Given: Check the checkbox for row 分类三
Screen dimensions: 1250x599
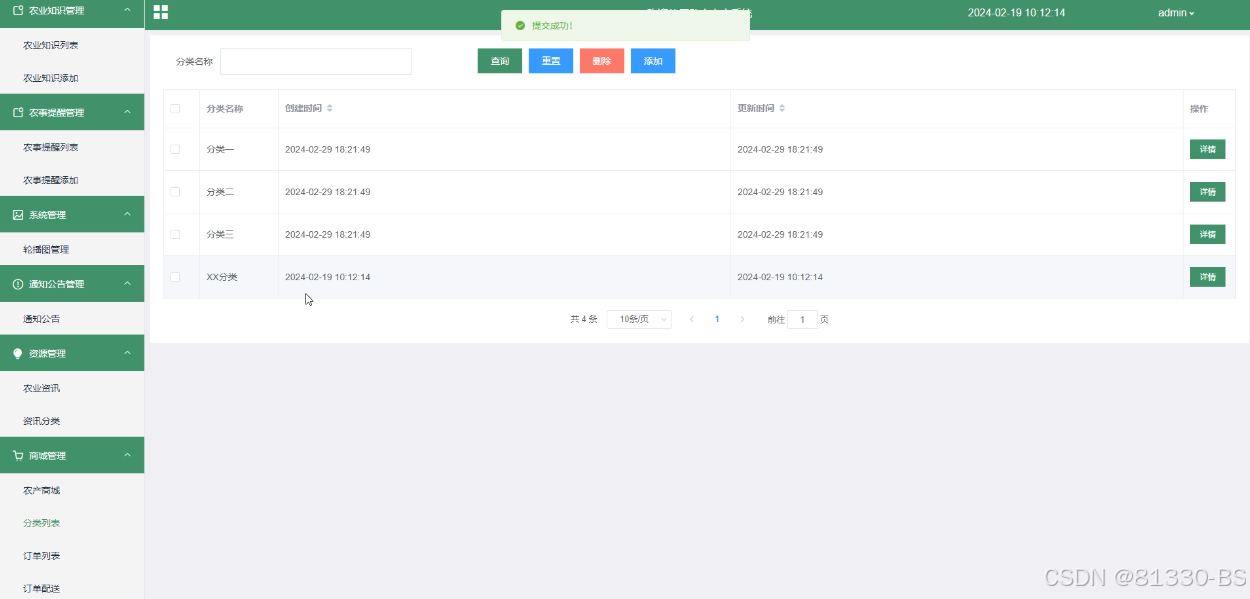Looking at the screenshot, I should (175, 234).
